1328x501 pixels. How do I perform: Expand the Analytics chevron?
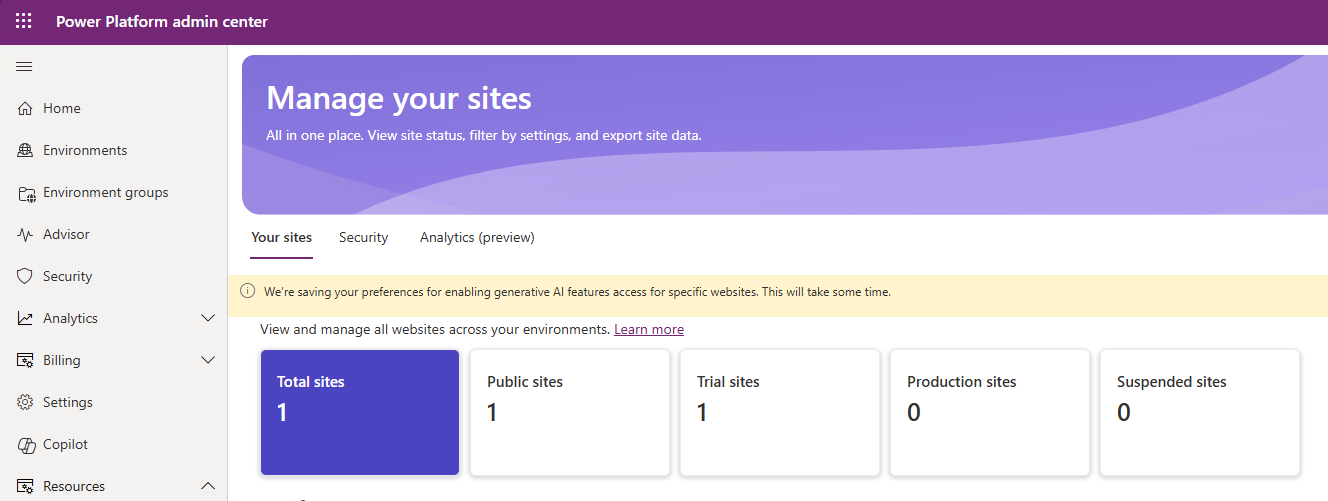pos(208,319)
